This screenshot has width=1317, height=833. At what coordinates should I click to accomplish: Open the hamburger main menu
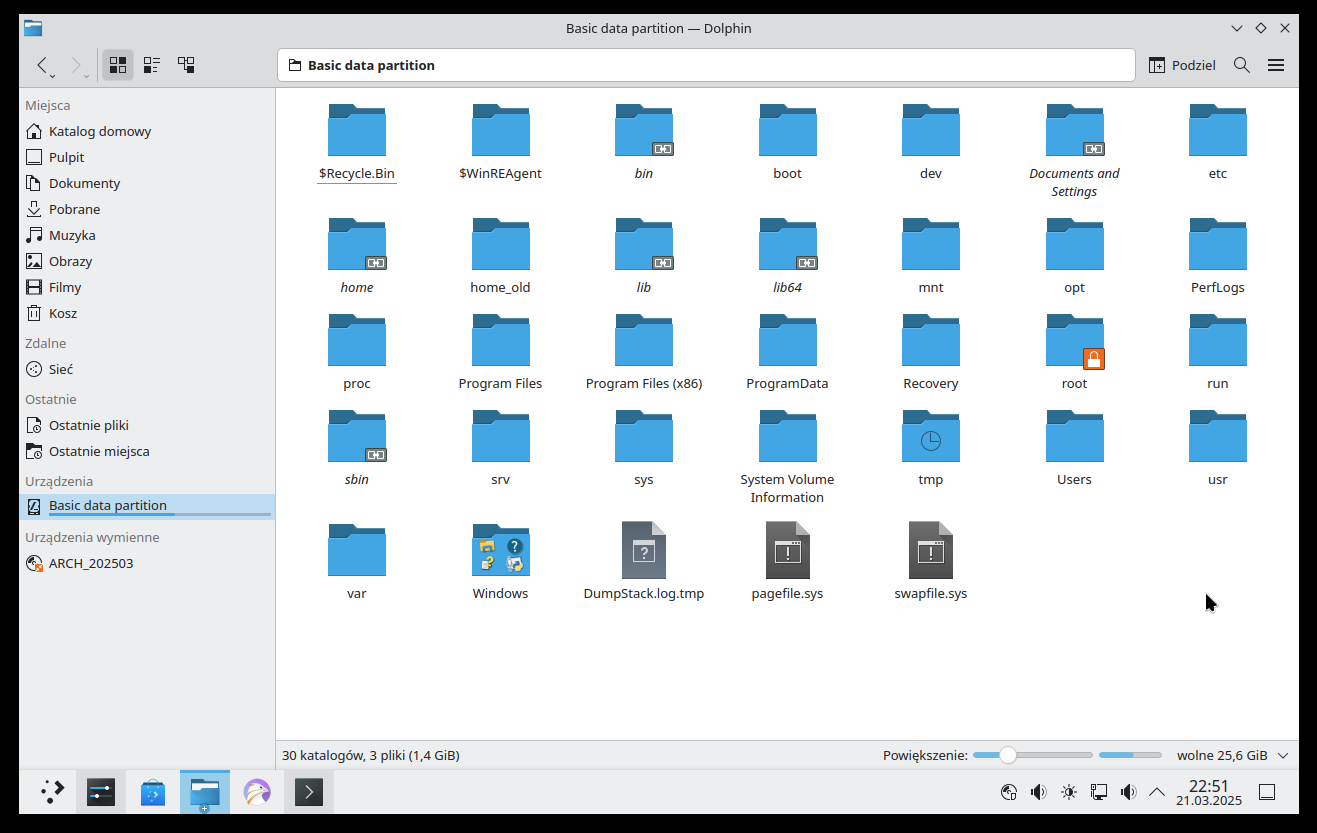pos(1276,65)
